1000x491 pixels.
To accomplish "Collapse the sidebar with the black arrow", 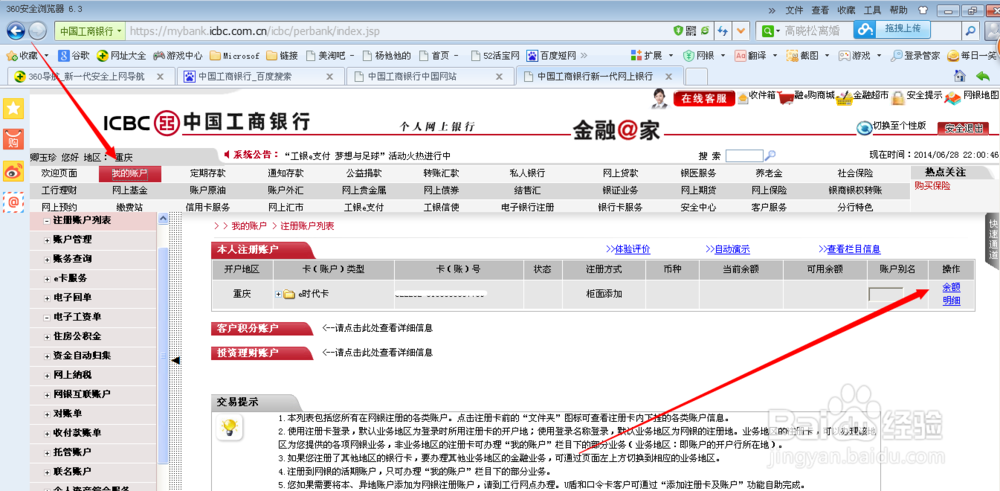I will 177,360.
